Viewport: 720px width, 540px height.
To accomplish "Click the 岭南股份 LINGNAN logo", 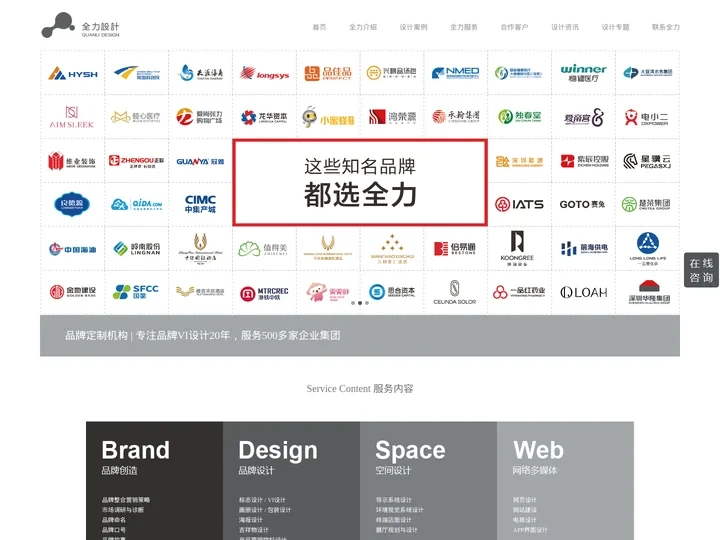I will [x=136, y=248].
